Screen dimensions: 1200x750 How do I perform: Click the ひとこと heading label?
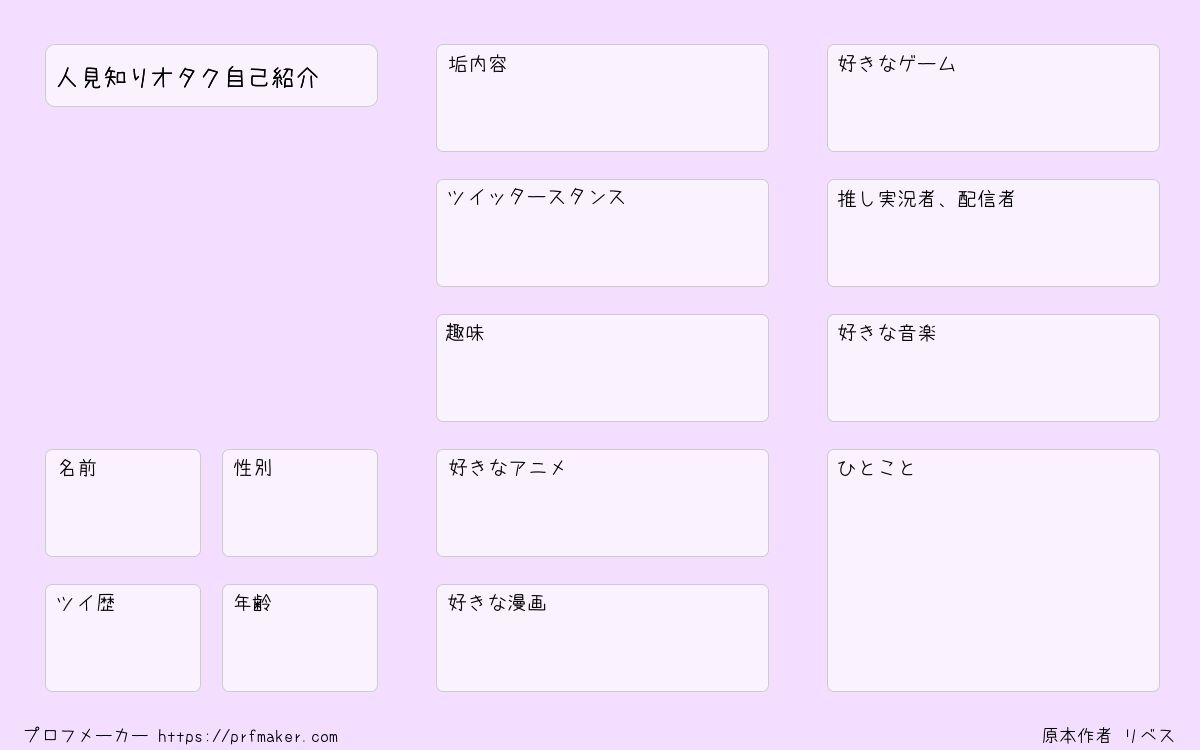click(877, 468)
